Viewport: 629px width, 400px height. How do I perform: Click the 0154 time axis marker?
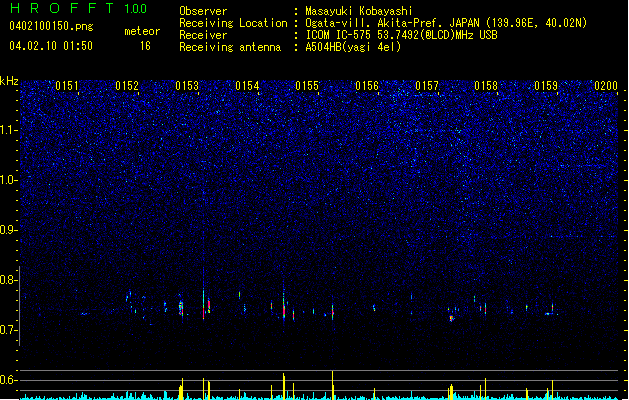click(x=247, y=86)
